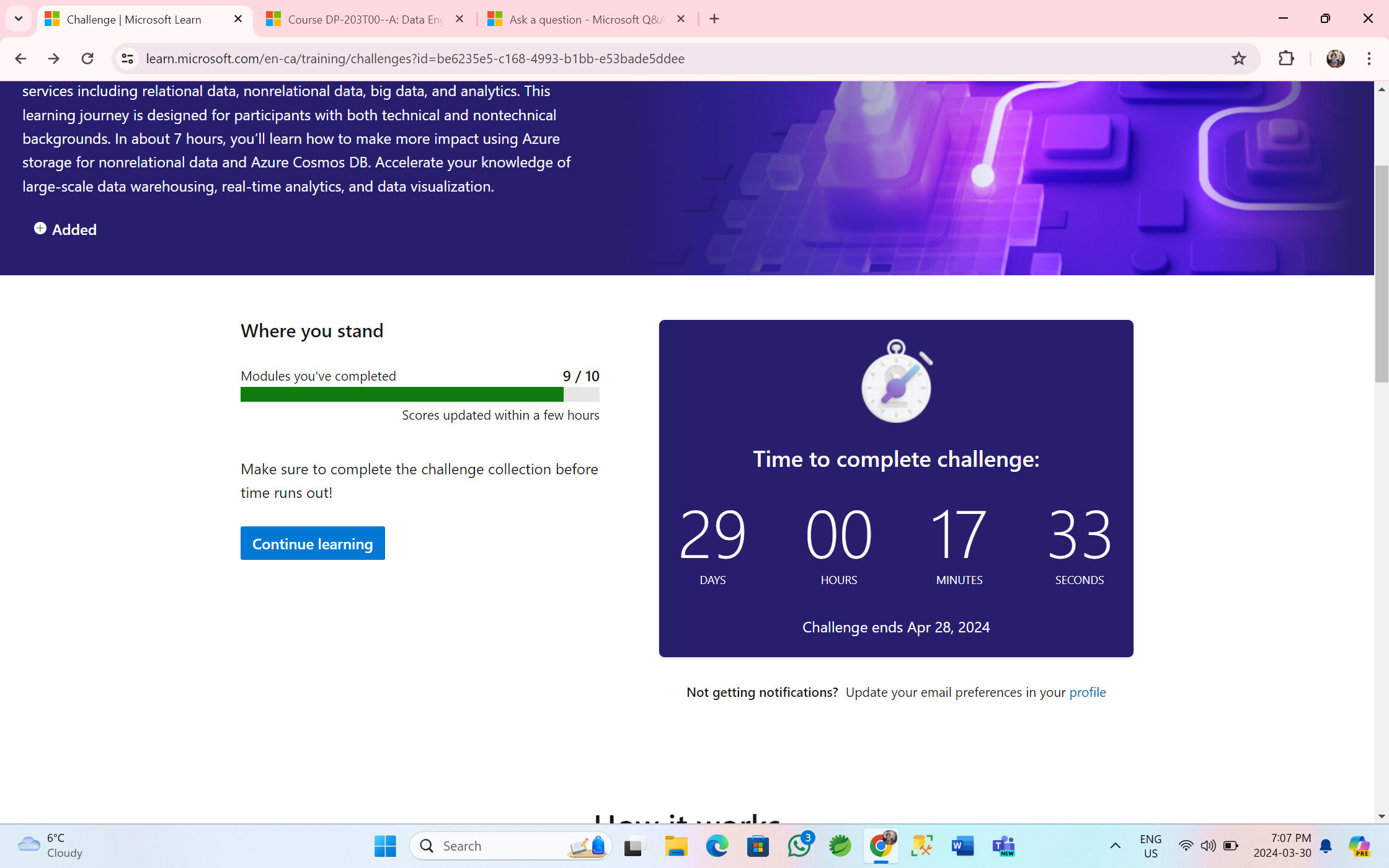Expand the tab search dropdown arrow
Viewport: 1389px width, 868px height.
(19, 19)
